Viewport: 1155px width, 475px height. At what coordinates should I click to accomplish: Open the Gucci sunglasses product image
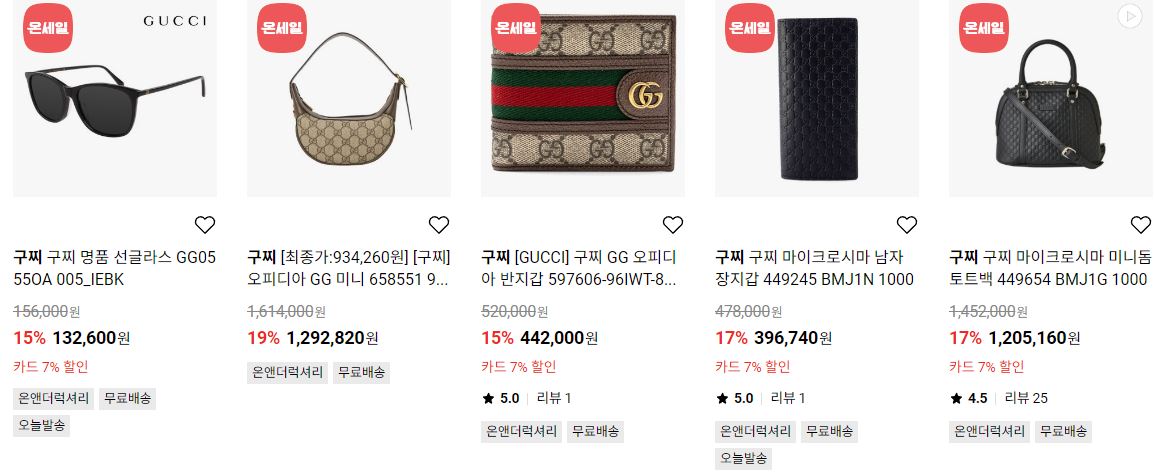click(x=115, y=98)
